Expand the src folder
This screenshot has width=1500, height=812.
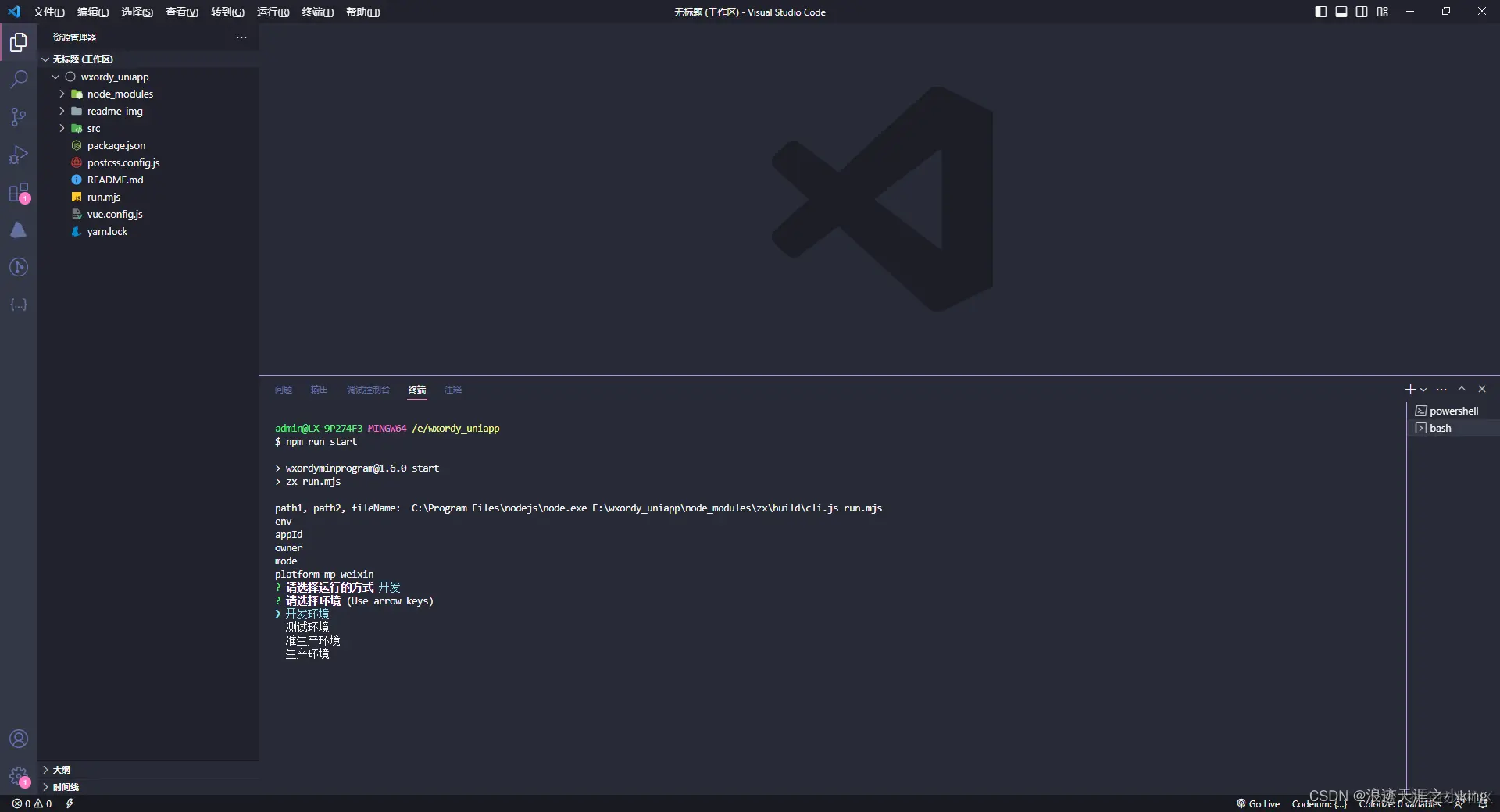(148, 128)
